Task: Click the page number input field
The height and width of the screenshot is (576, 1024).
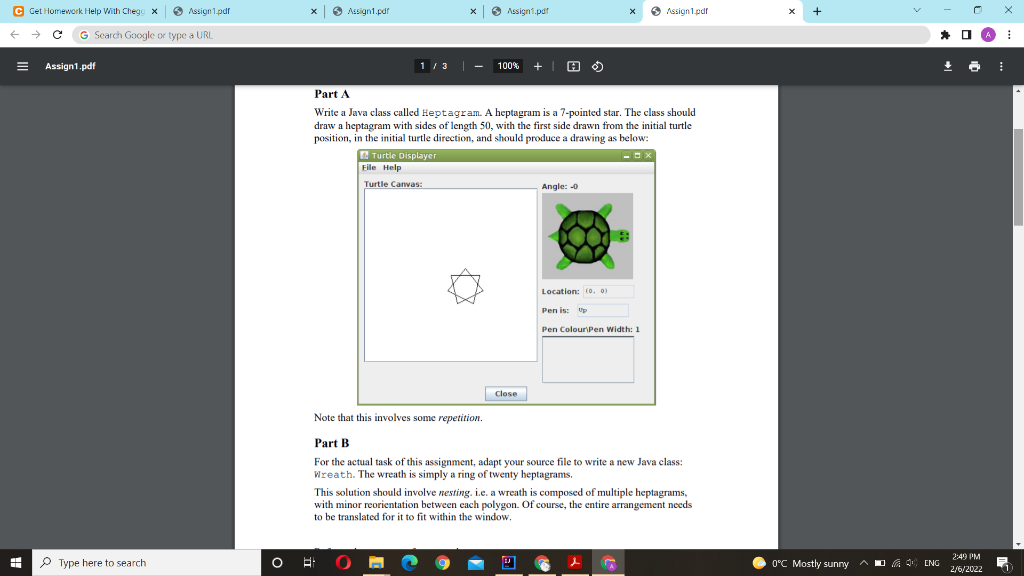Action: 422,66
